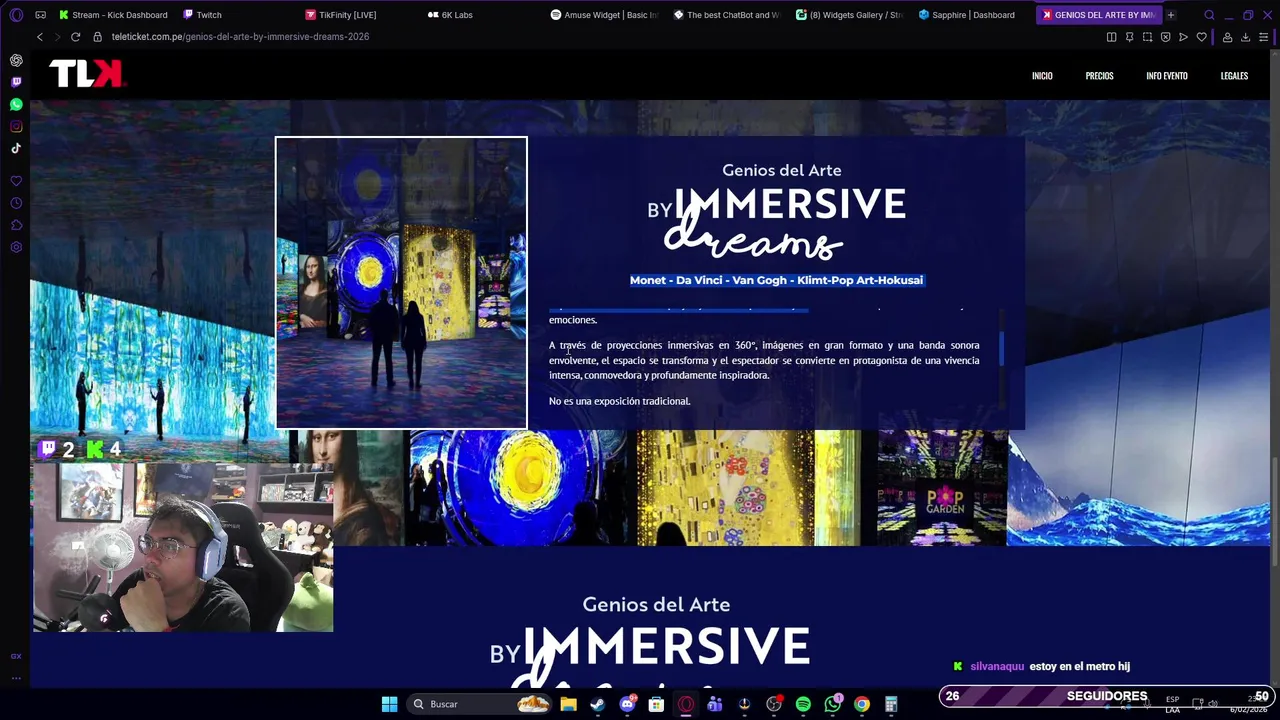
Task: Open GX Corner at sidebar bottom
Action: point(16,656)
